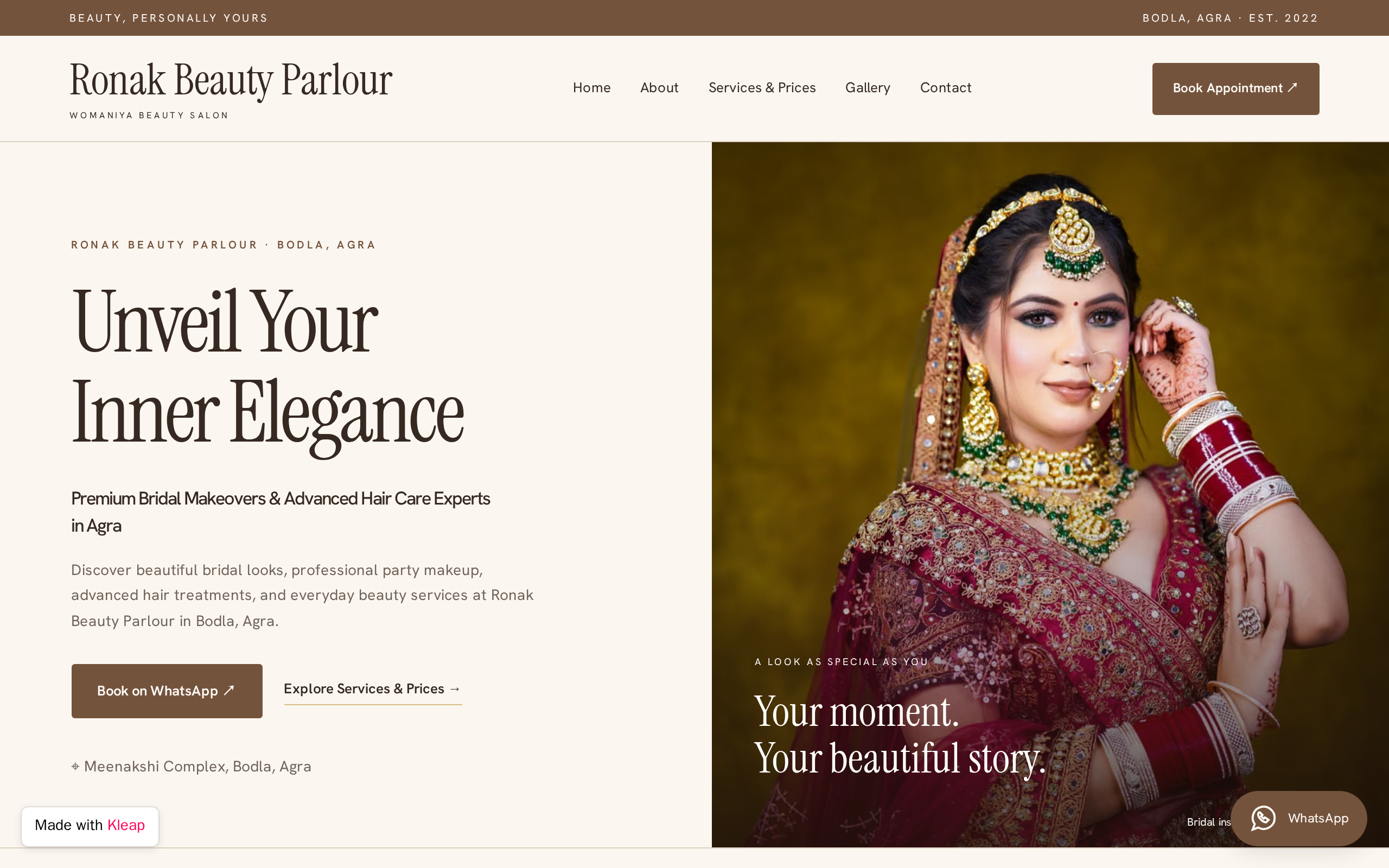Viewport: 1389px width, 868px height.
Task: Go to the About page
Action: pos(659,88)
